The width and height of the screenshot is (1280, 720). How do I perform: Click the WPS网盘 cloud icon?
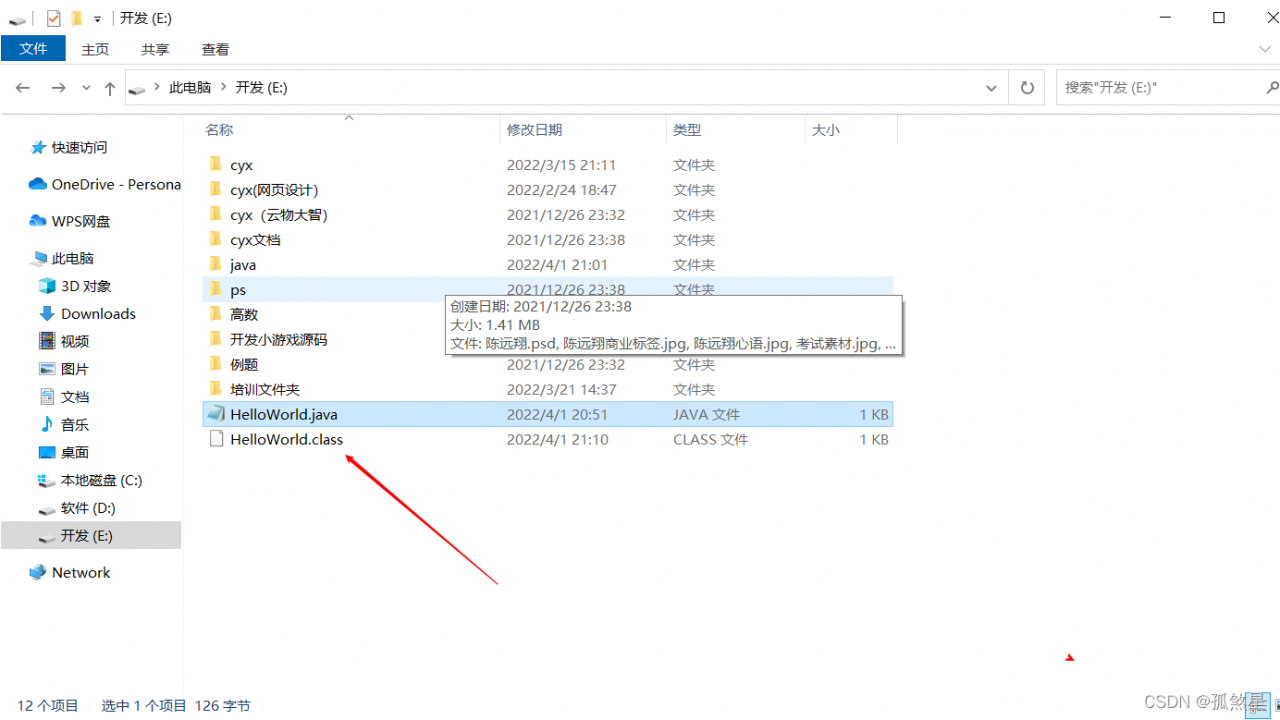click(38, 221)
